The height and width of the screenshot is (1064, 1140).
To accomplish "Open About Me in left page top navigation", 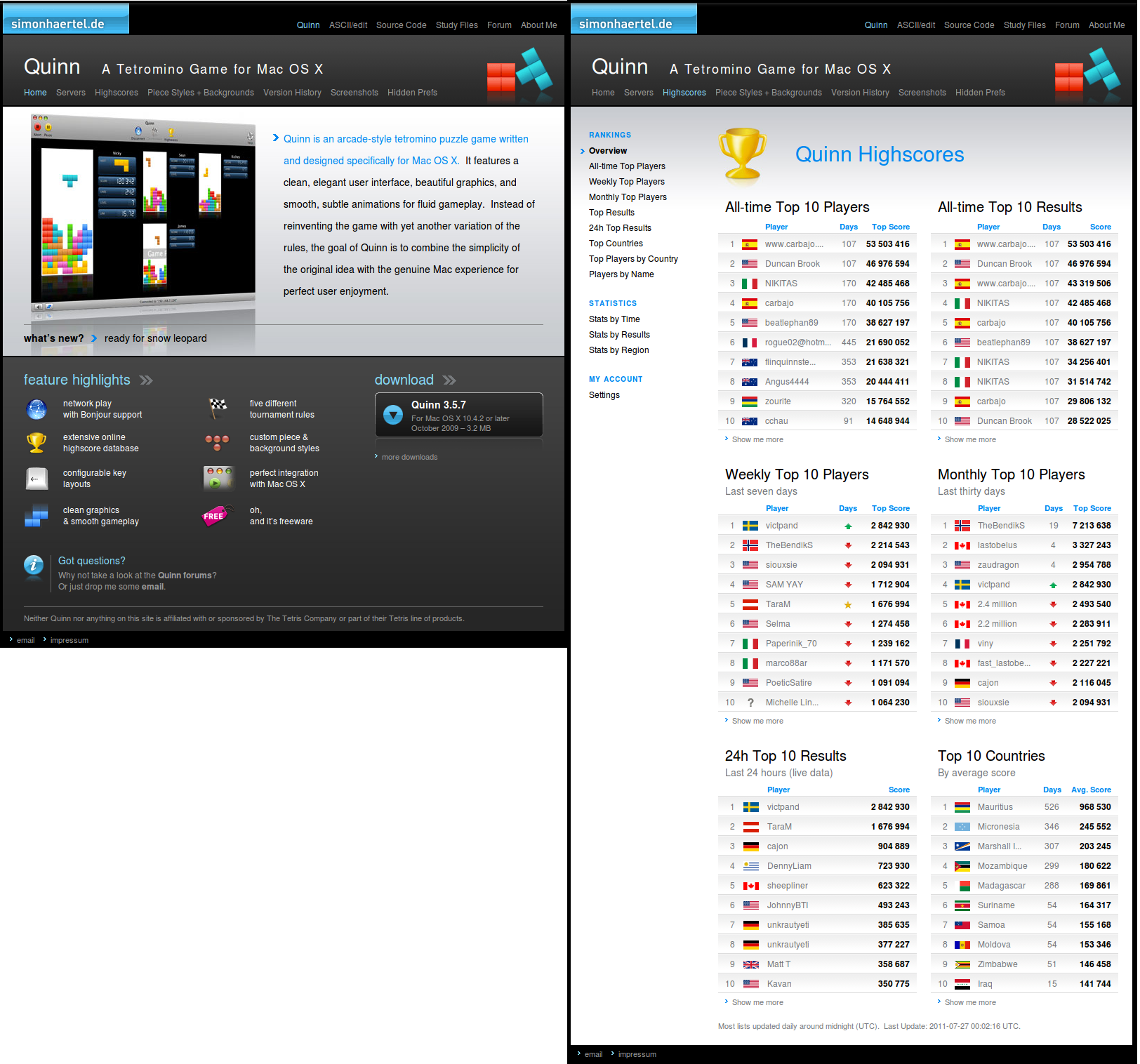I will pyautogui.click(x=538, y=25).
